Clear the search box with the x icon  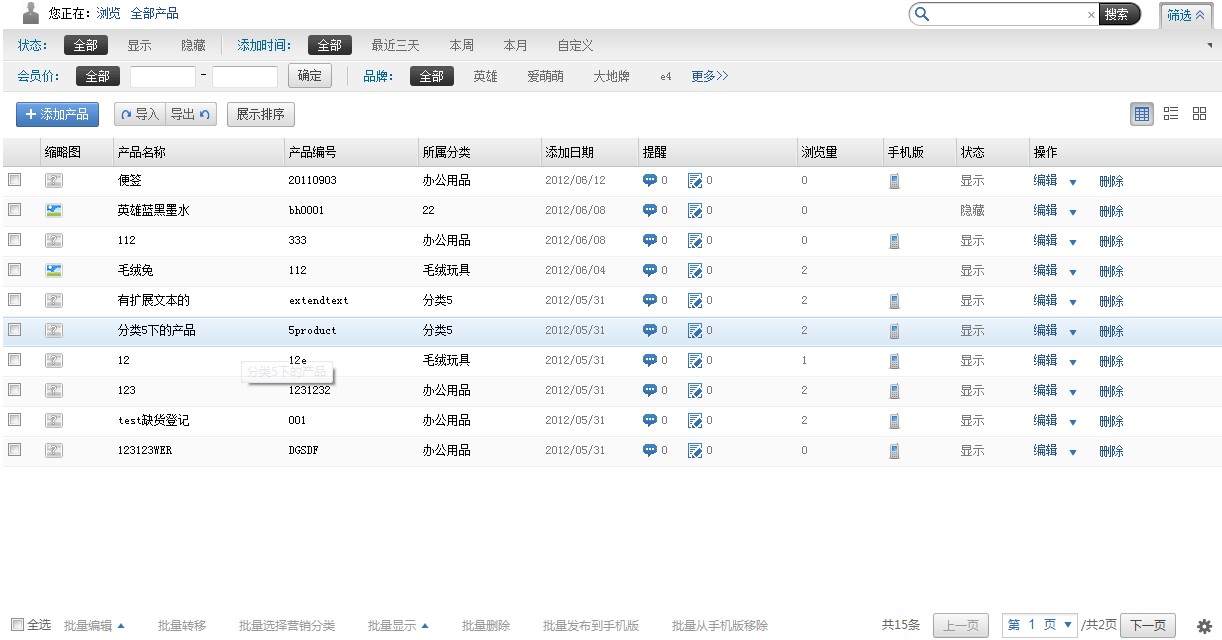(x=1091, y=15)
